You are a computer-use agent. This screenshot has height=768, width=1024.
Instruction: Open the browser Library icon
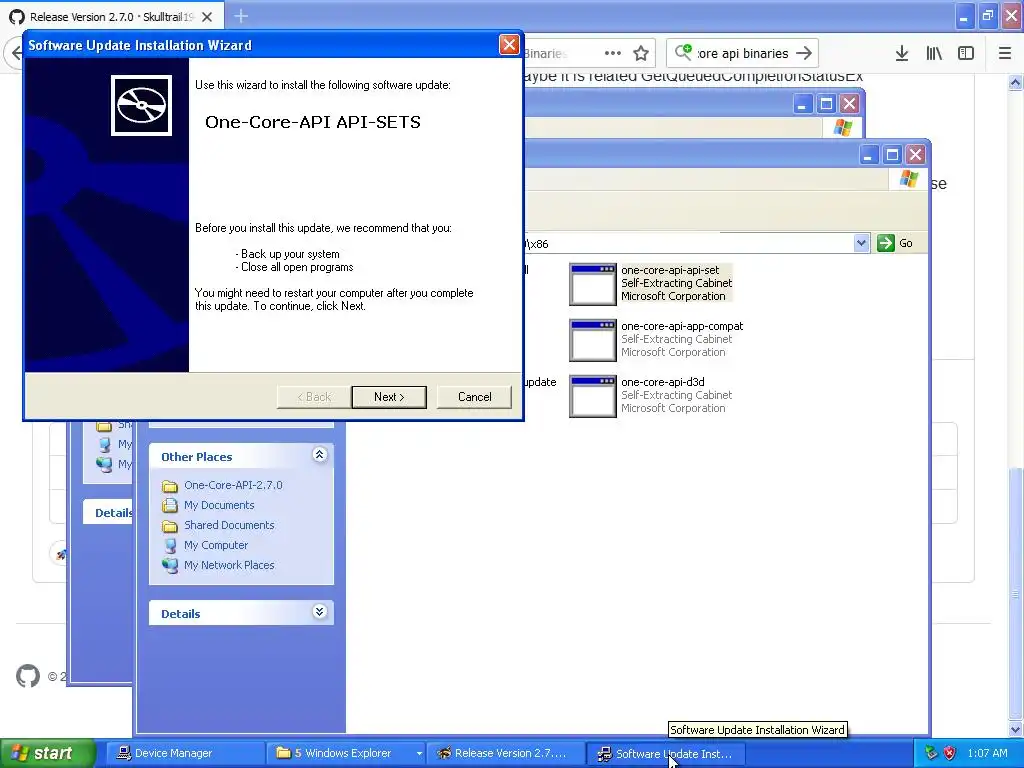[934, 54]
